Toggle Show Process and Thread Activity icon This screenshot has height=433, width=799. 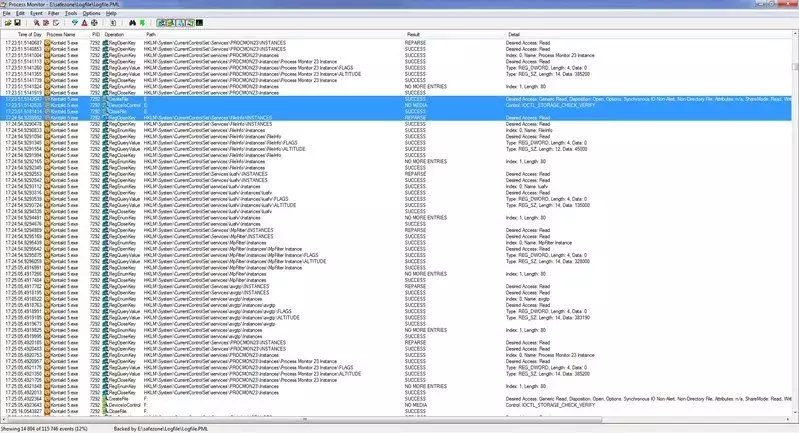[x=190, y=23]
